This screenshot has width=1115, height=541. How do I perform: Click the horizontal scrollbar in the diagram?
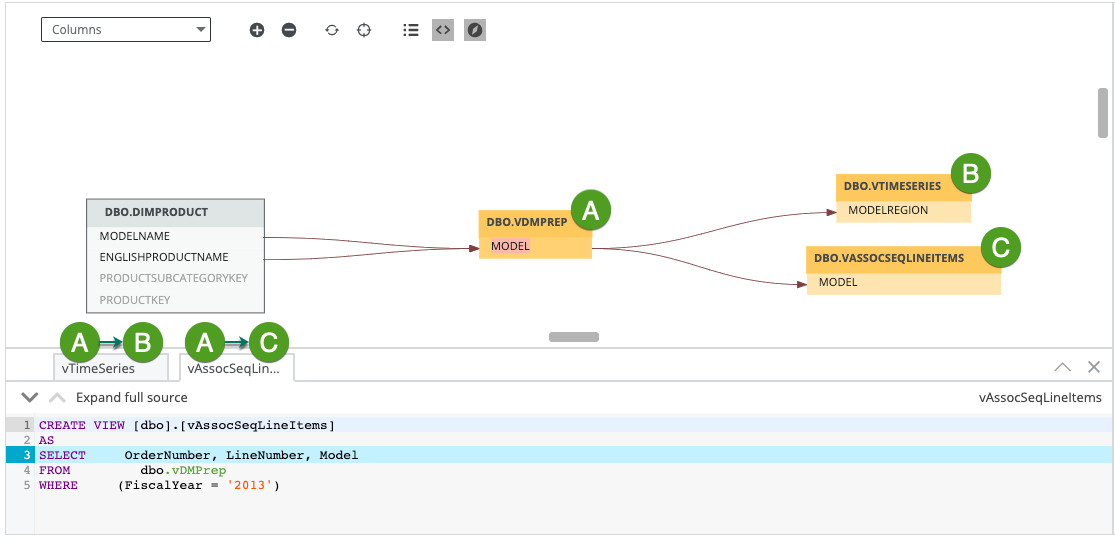tap(573, 337)
